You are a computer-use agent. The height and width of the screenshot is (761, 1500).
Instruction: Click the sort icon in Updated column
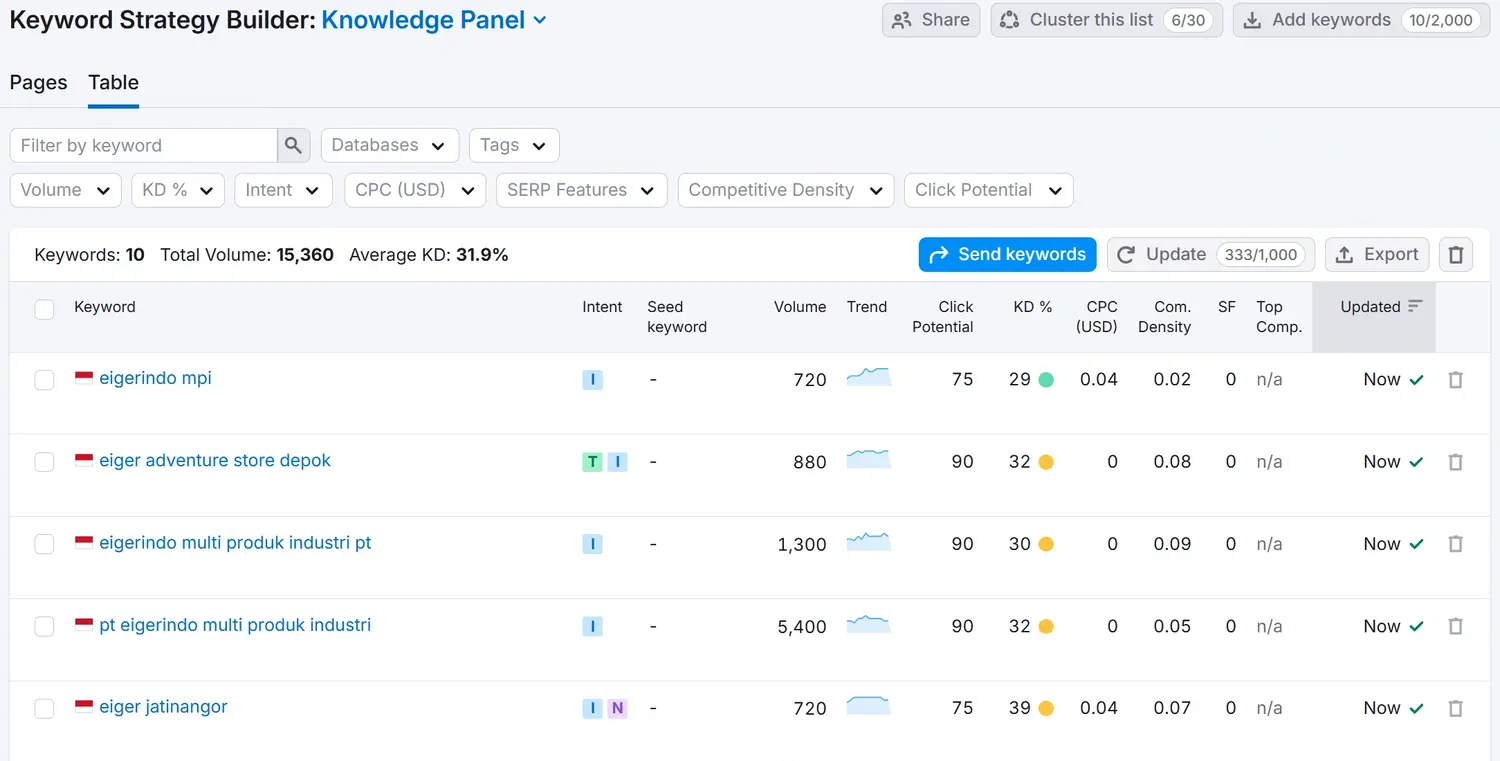(1415, 307)
